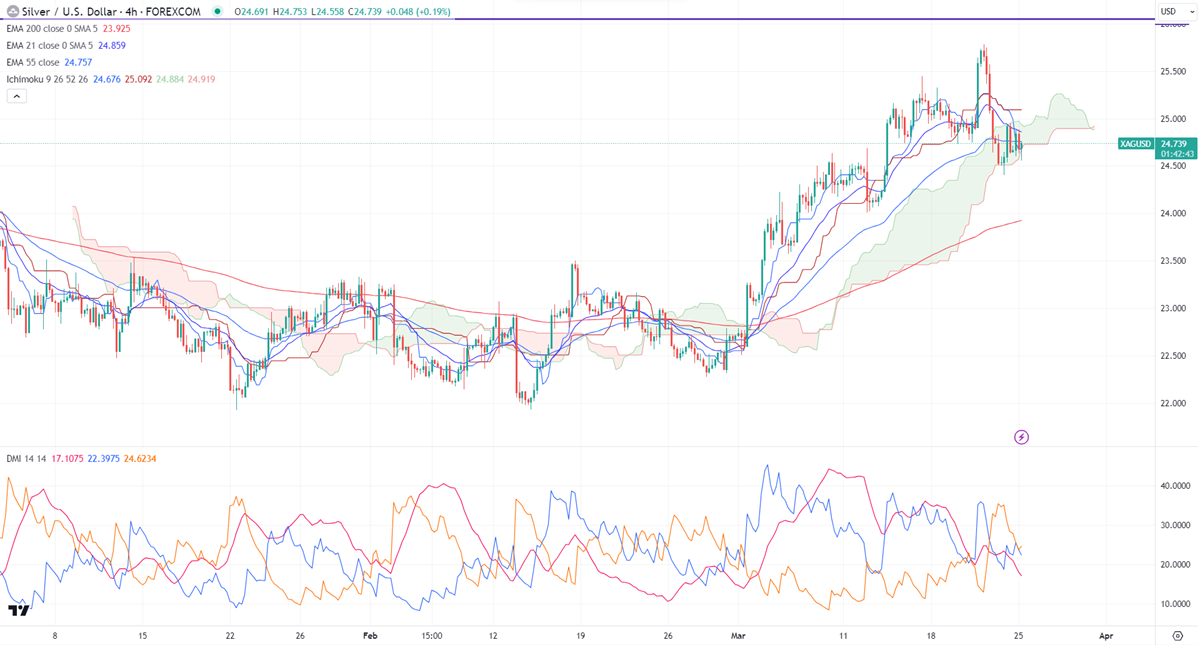Click the open price O24.691
The height and width of the screenshot is (645, 1198).
(251, 11)
